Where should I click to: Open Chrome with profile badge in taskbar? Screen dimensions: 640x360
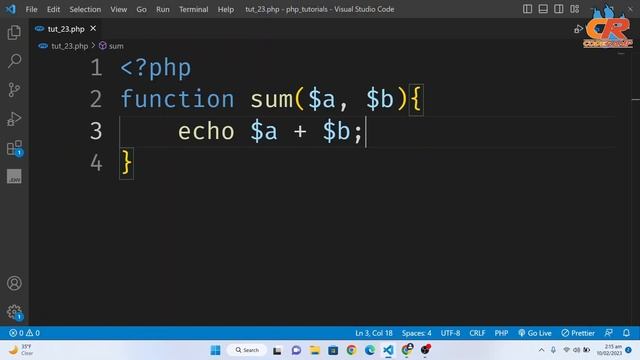tap(407, 350)
